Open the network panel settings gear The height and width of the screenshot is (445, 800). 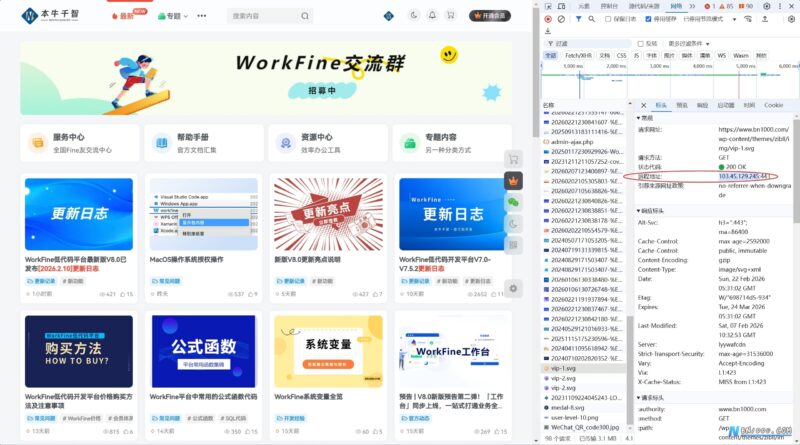(x=791, y=19)
